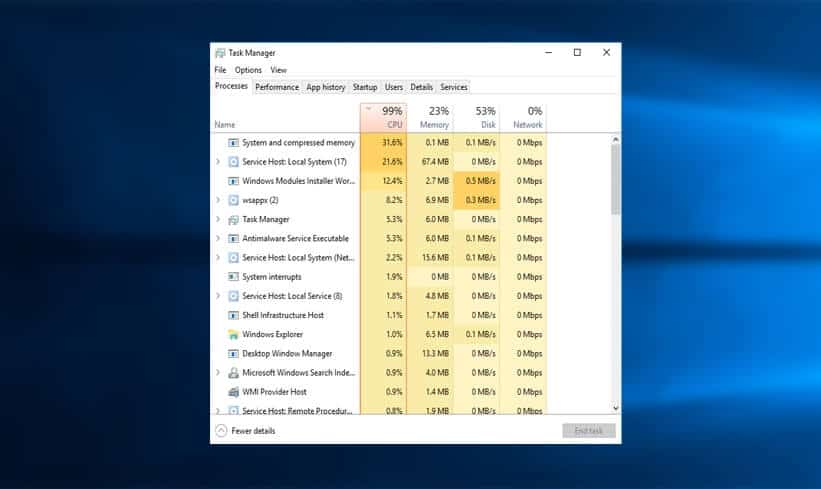Click the WMI Provider Host icon
821x489 pixels.
pyautogui.click(x=234, y=392)
